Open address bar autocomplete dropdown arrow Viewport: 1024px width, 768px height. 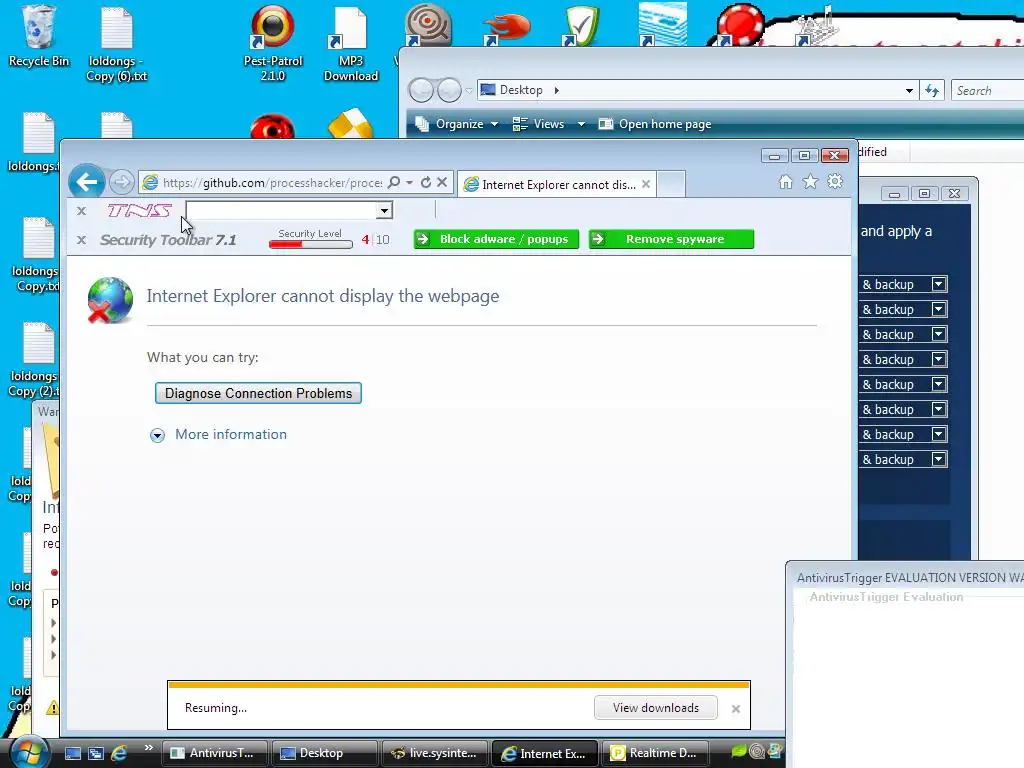(409, 183)
